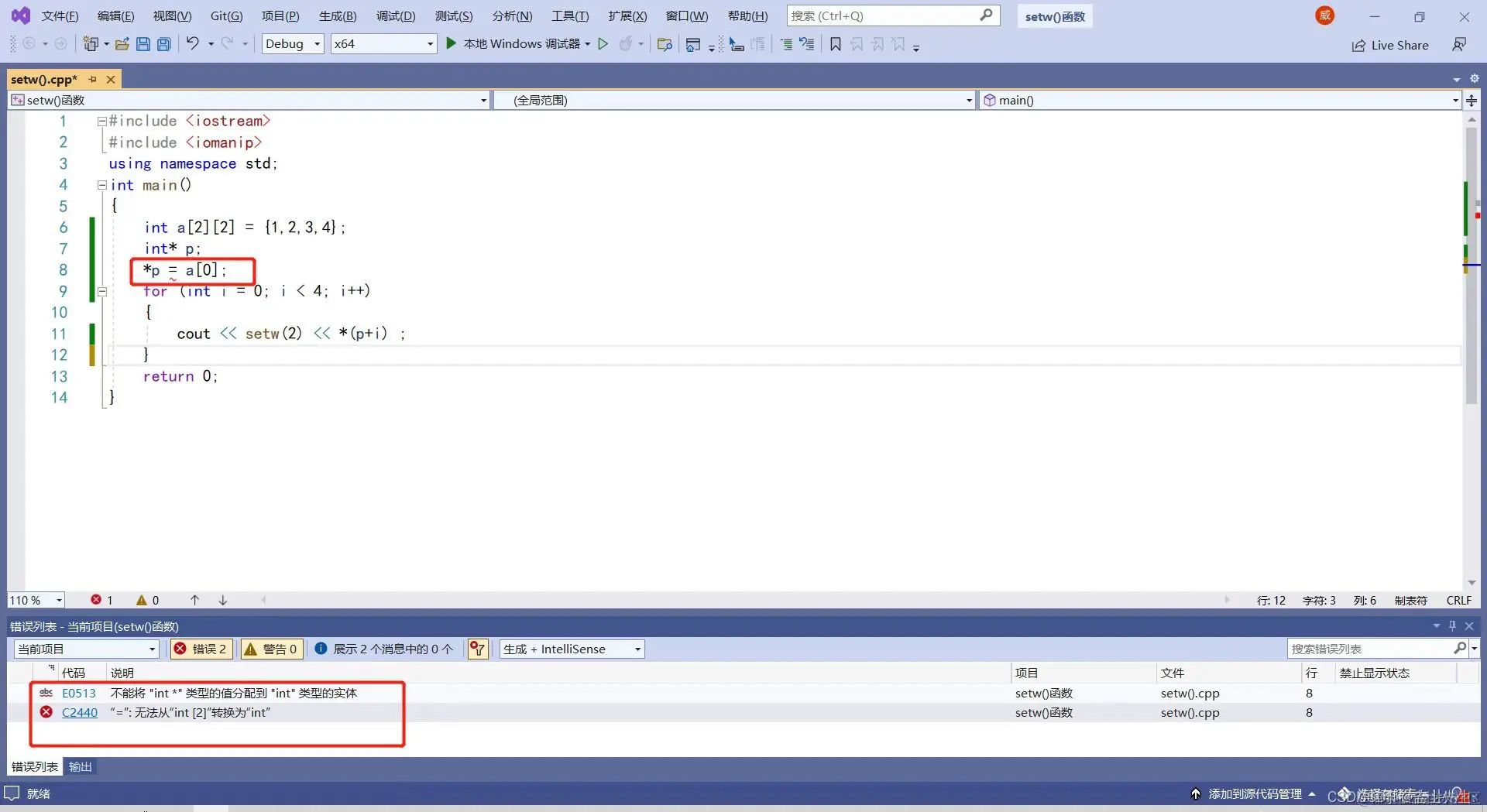The height and width of the screenshot is (812, 1487).
Task: Click the CRLF line ending indicator
Action: click(1459, 600)
